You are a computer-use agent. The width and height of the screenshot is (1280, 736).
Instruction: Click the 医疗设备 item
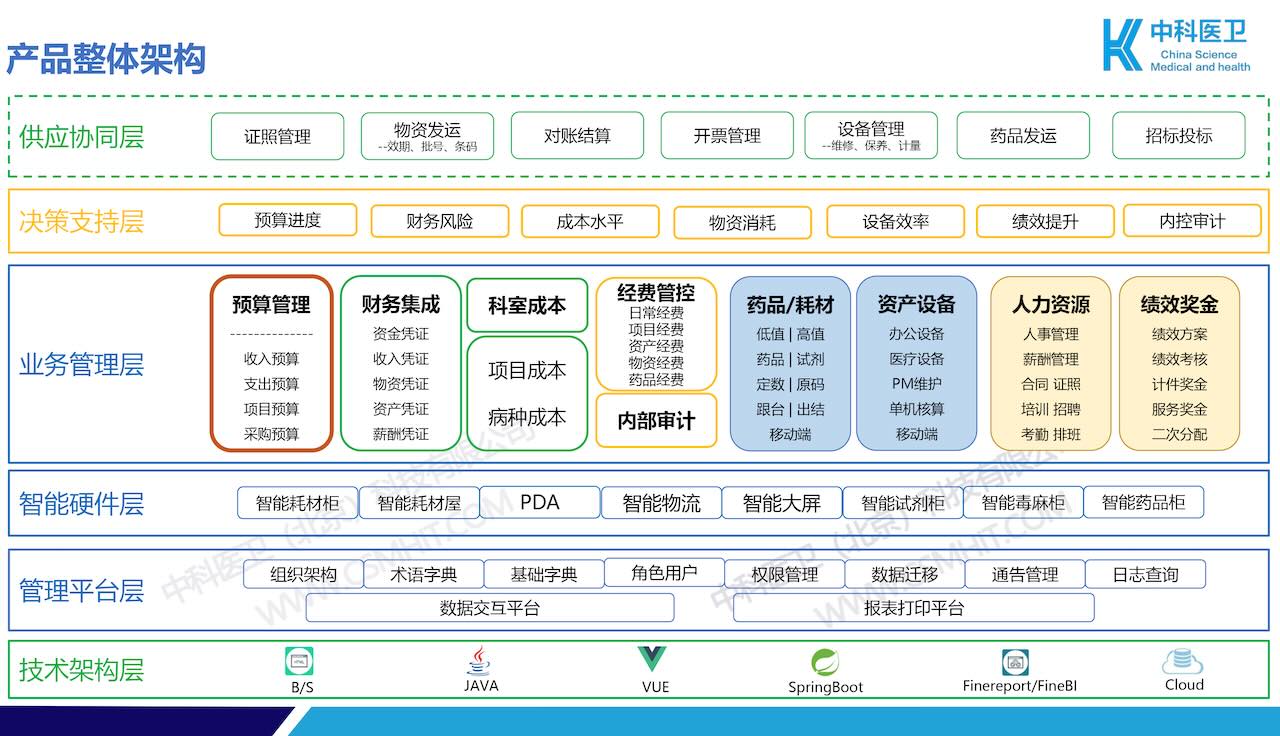click(916, 359)
